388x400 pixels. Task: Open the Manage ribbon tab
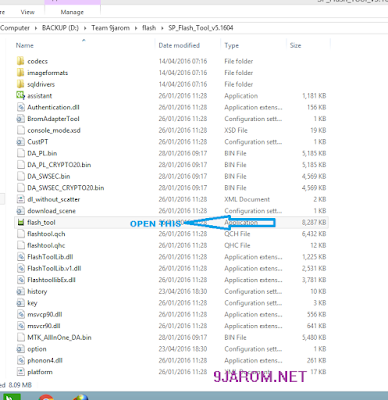pos(72,12)
